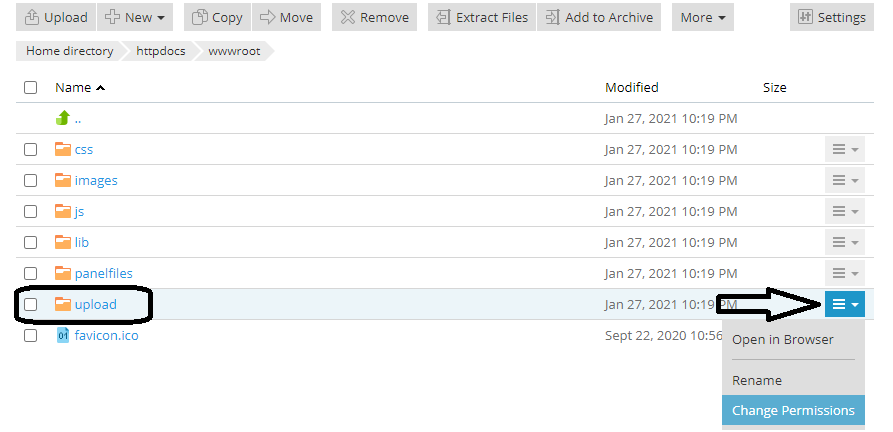Viewport: 893px width, 432px height.
Task: Click the Move toolbar button
Action: click(286, 18)
